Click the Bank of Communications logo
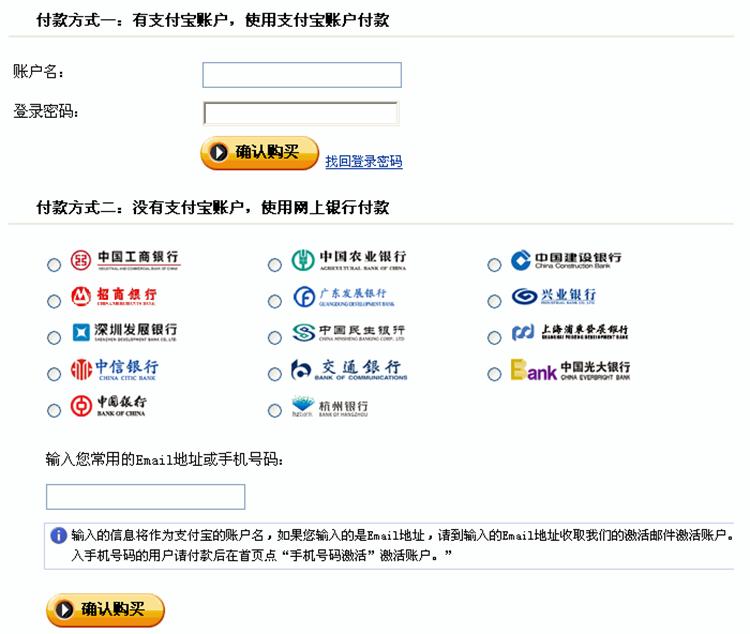The width and height of the screenshot is (750, 634). click(x=348, y=371)
